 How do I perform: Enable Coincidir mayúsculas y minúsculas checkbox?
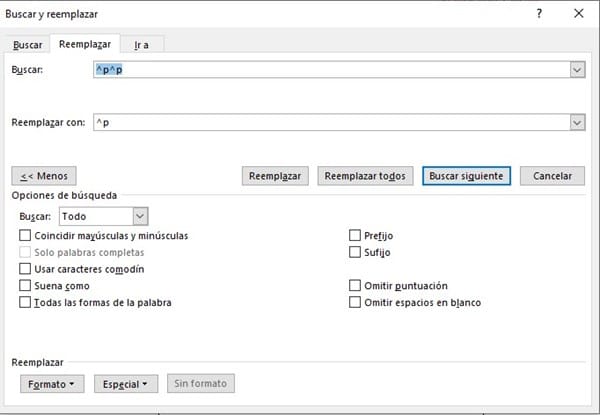pos(25,235)
